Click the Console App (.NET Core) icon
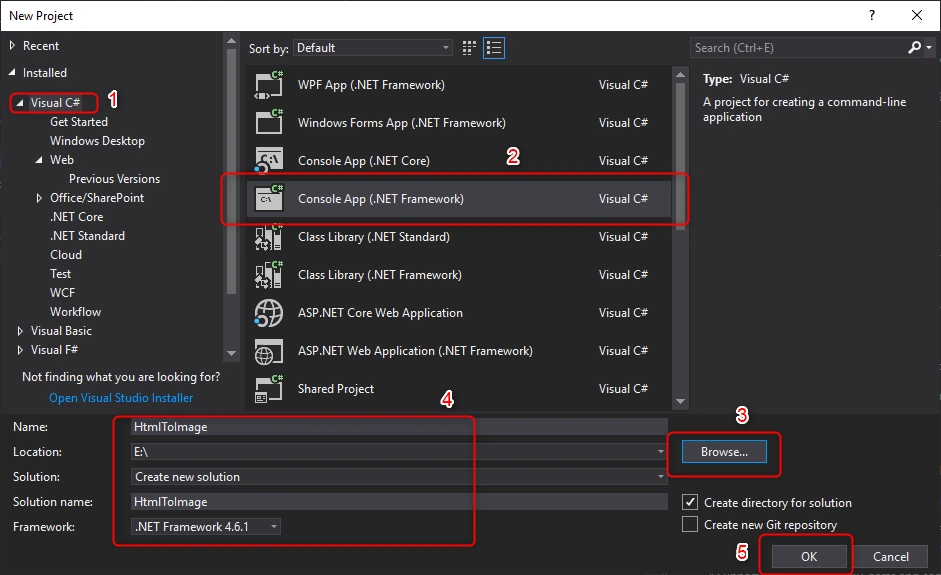The height and width of the screenshot is (575, 941). 269,161
